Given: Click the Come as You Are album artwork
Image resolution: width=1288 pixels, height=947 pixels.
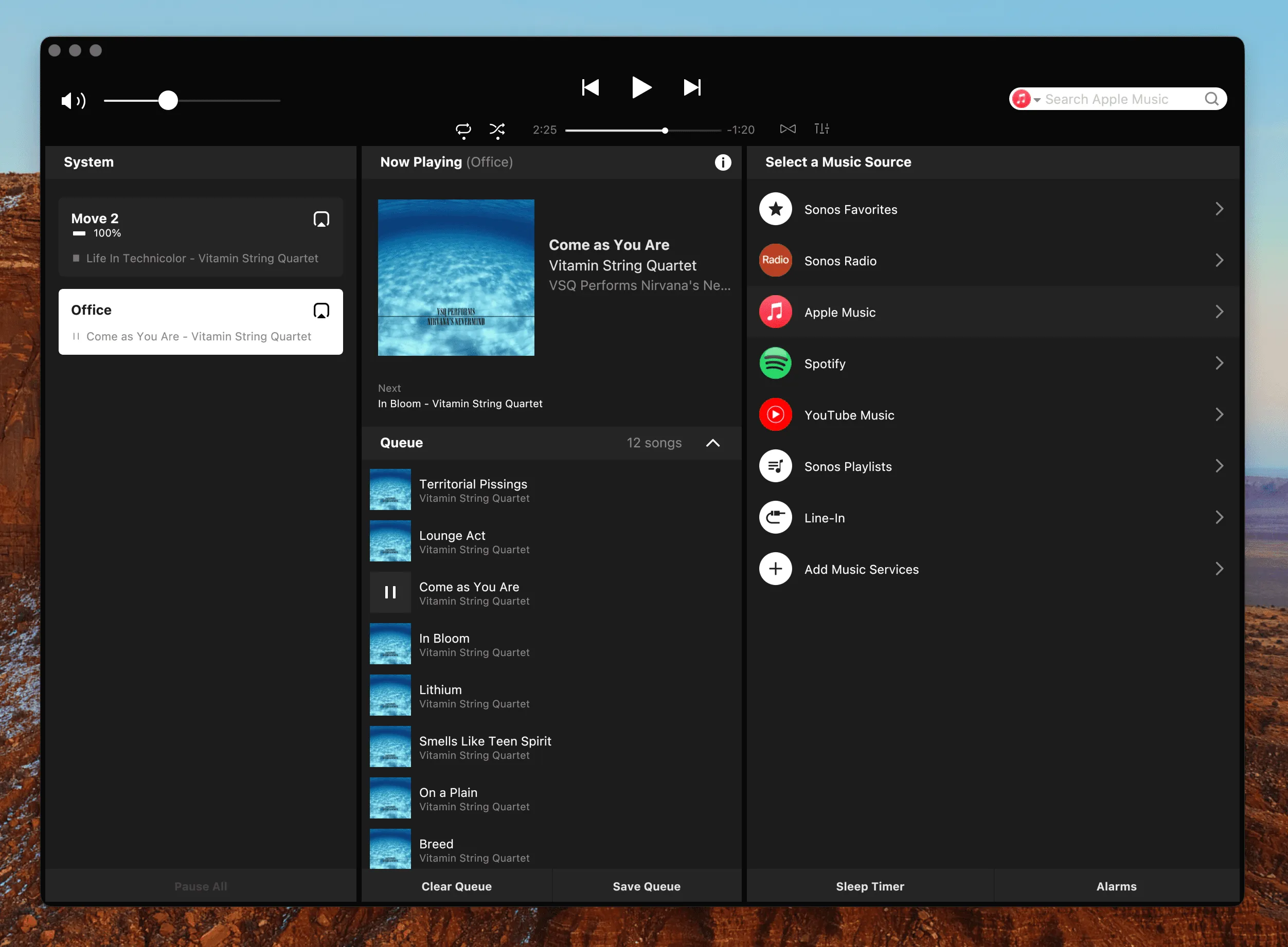Looking at the screenshot, I should click(456, 278).
